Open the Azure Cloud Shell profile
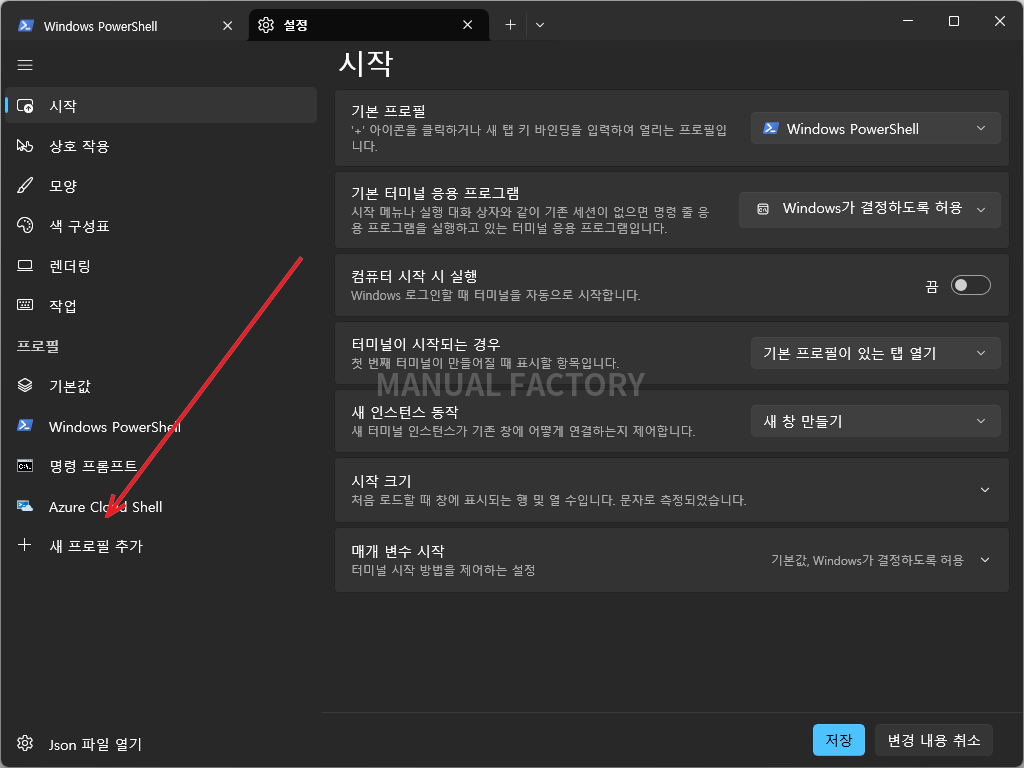The height and width of the screenshot is (768, 1024). 161,507
